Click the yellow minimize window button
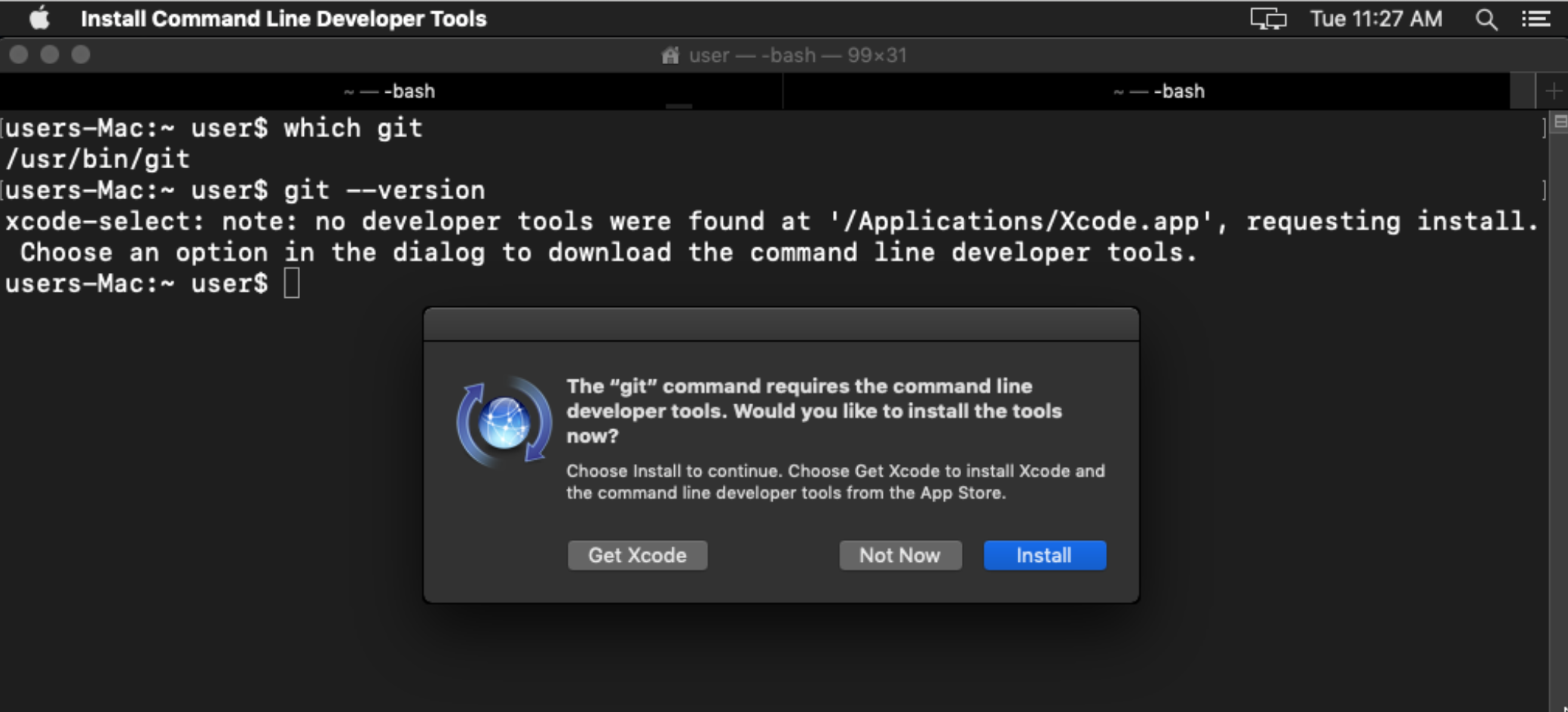 click(50, 54)
